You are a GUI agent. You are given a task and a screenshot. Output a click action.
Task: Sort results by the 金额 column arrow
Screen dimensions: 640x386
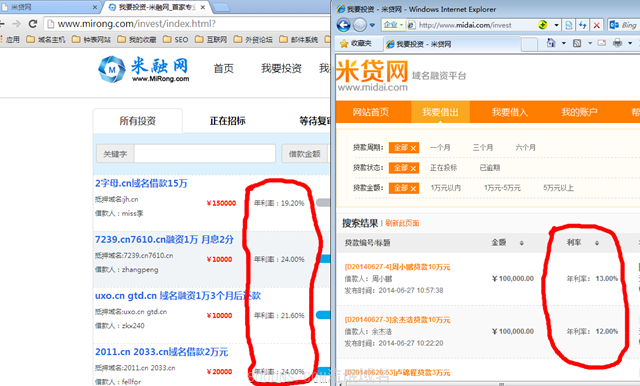point(521,243)
